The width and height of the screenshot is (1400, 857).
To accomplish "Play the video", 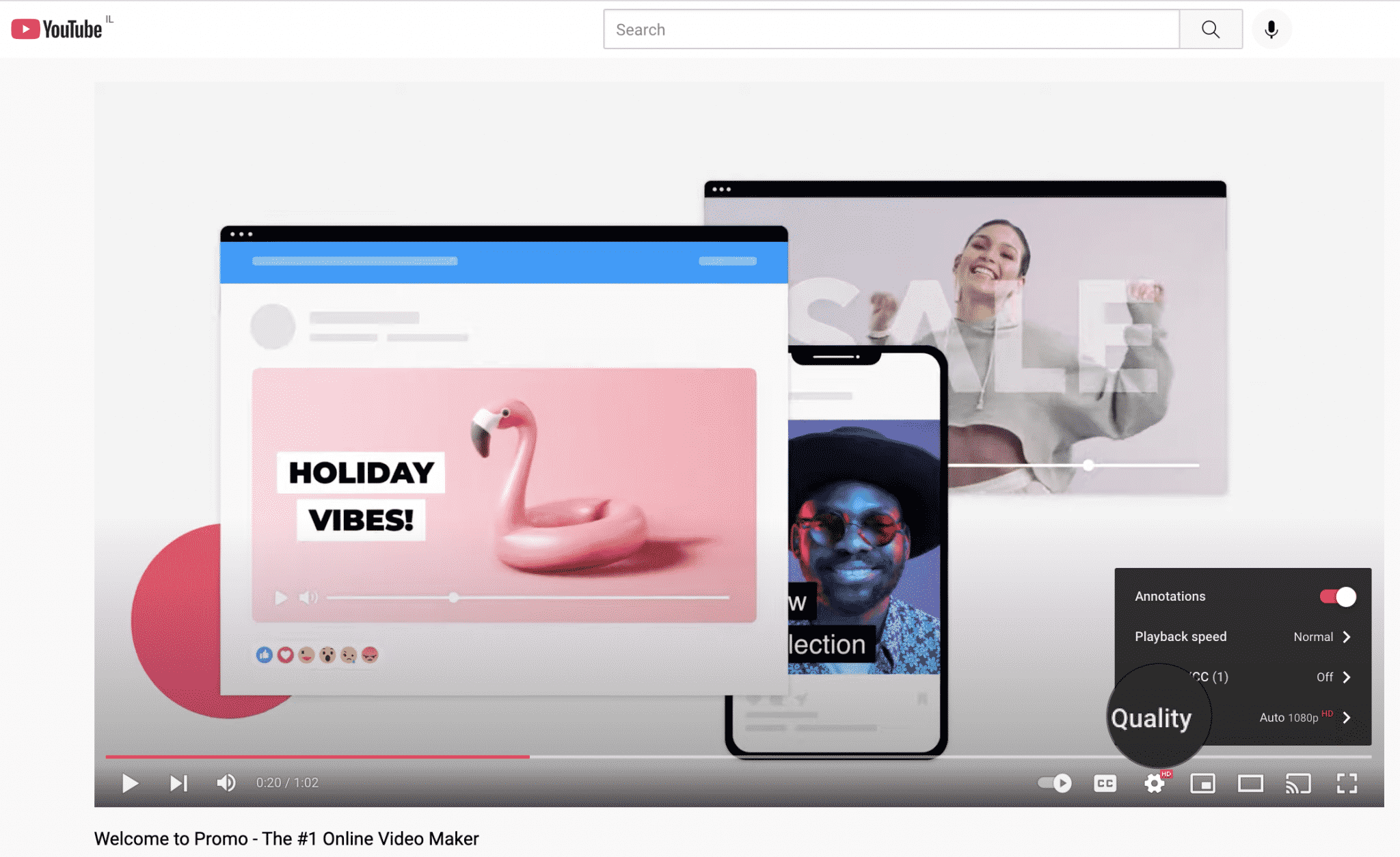I will coord(129,783).
